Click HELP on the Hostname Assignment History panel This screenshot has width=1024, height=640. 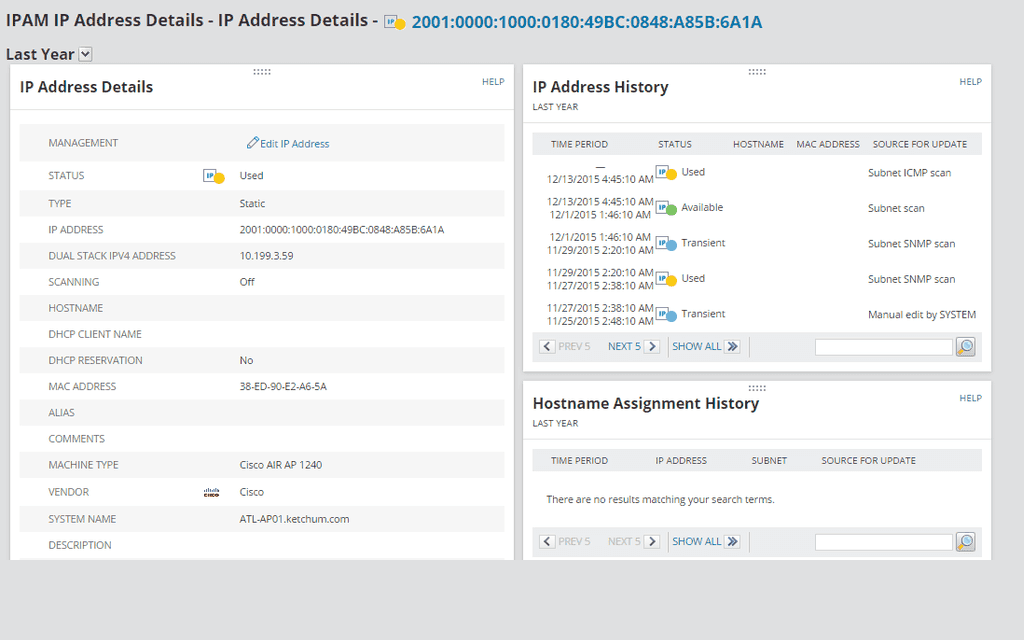970,397
